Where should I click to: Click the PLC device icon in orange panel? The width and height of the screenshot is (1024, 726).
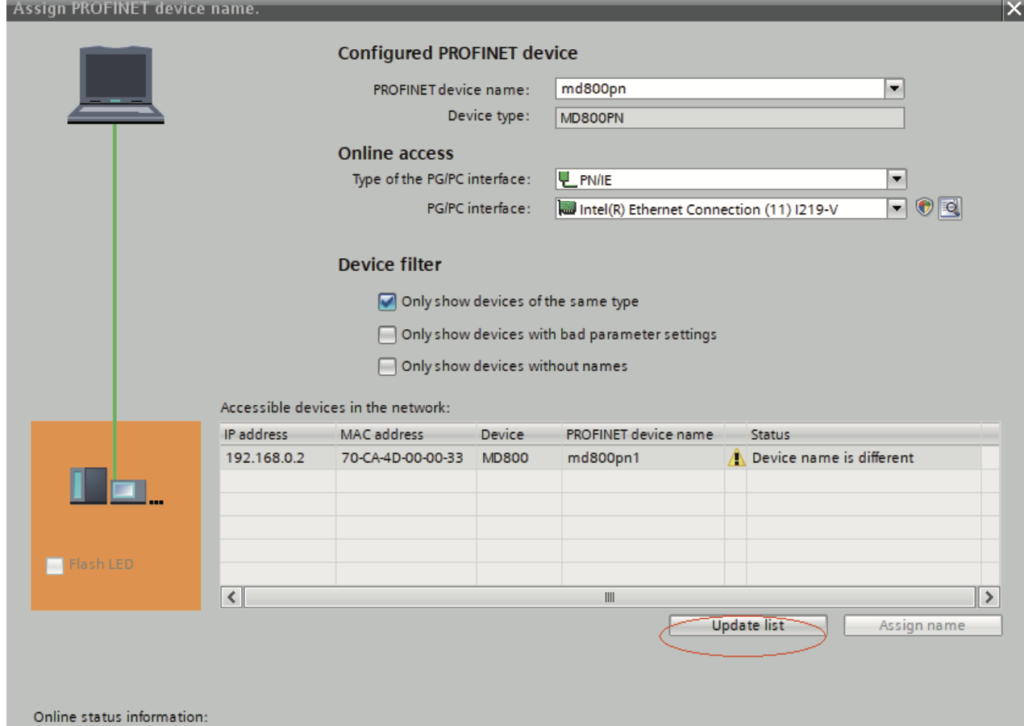[x=109, y=487]
